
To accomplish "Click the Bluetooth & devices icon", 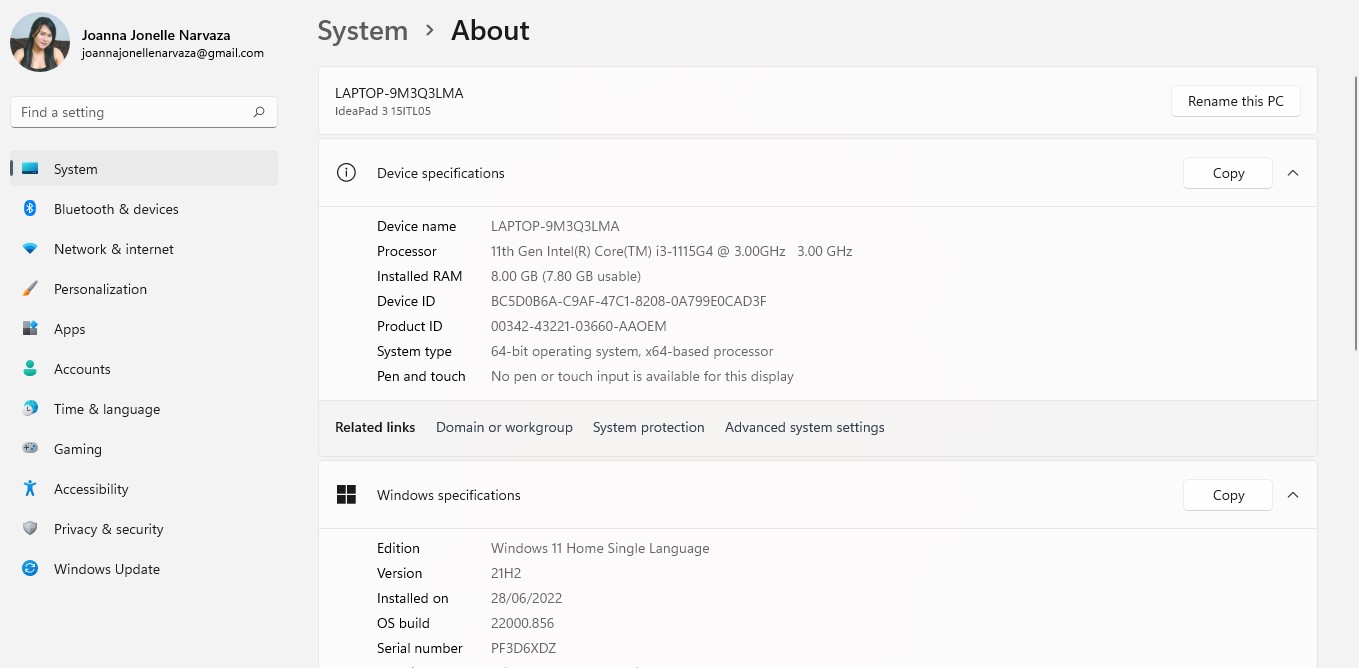I will (x=30, y=209).
